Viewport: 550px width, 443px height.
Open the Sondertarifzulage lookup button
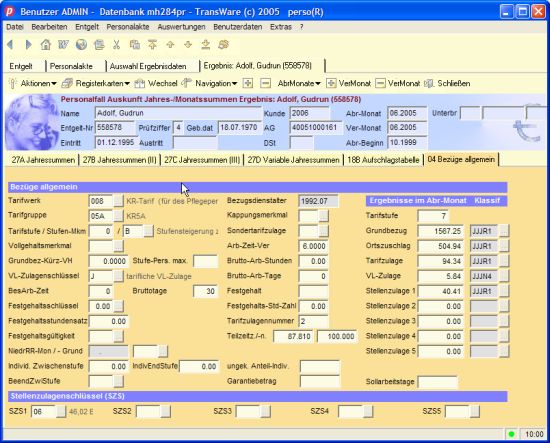(324, 231)
